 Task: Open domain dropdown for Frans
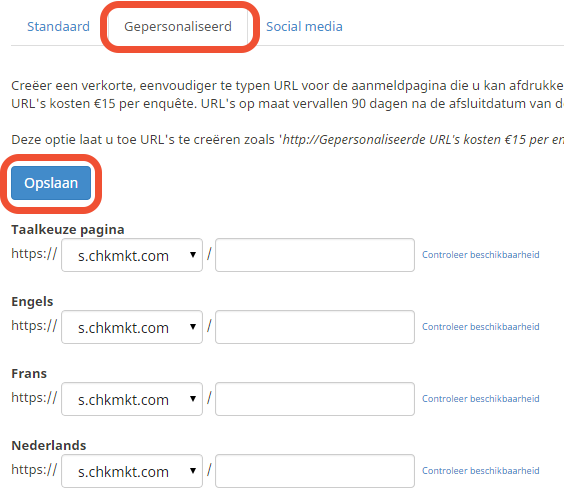click(132, 399)
